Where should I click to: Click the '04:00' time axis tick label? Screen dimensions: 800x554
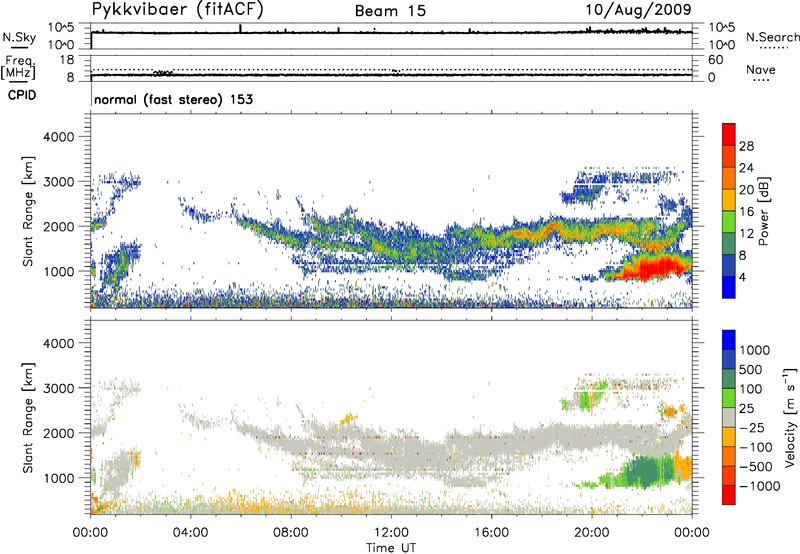190,533
